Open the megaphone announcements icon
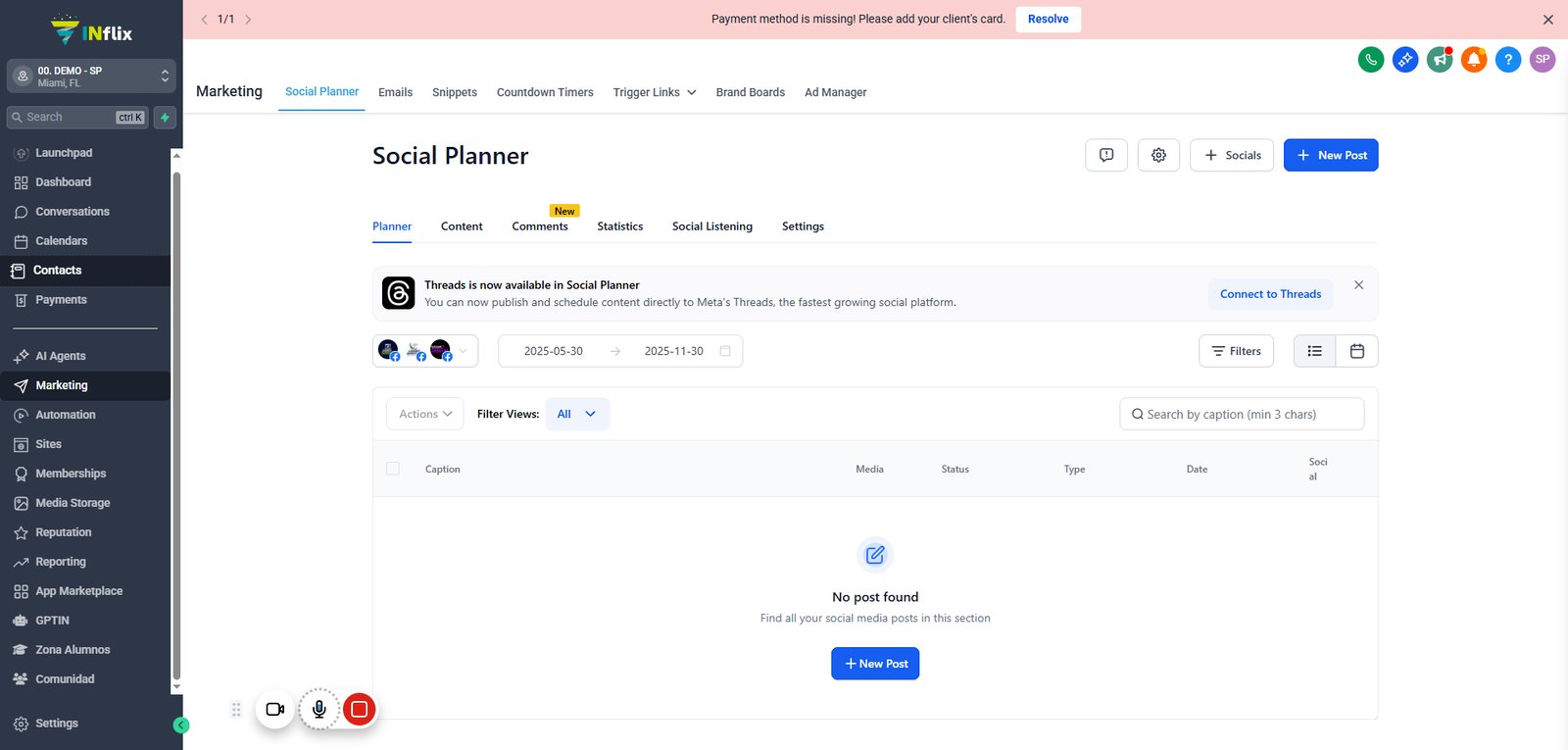The height and width of the screenshot is (750, 1568). pos(1440,60)
